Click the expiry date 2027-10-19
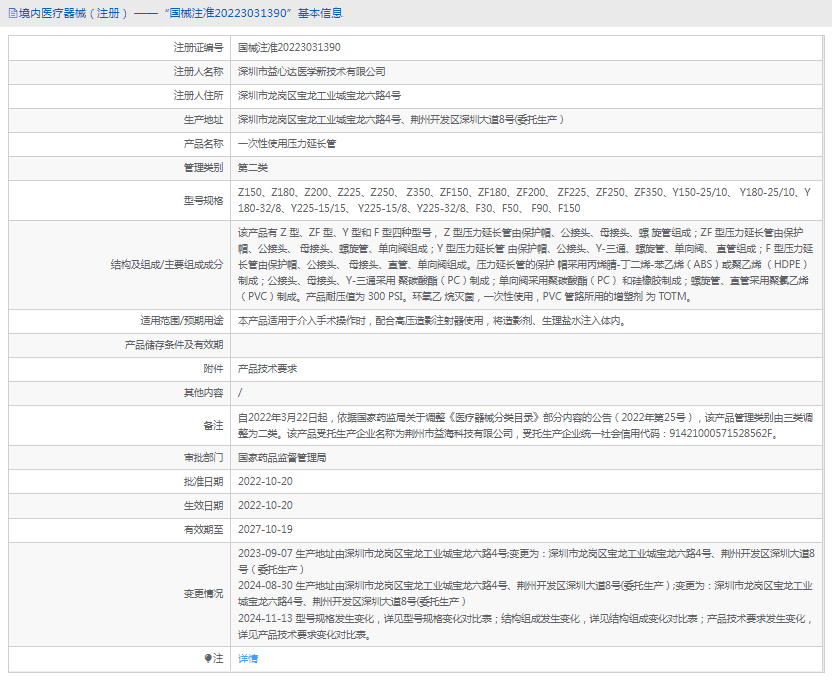 pos(265,529)
